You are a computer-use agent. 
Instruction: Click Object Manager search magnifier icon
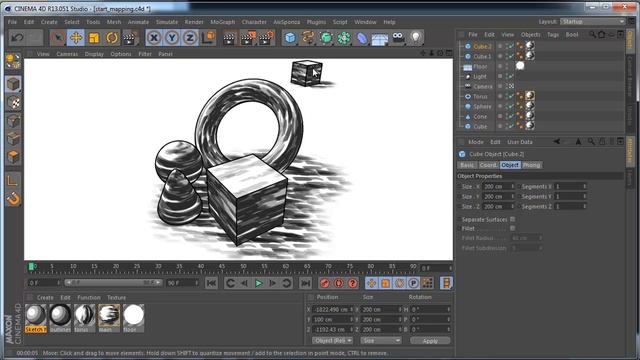point(592,35)
